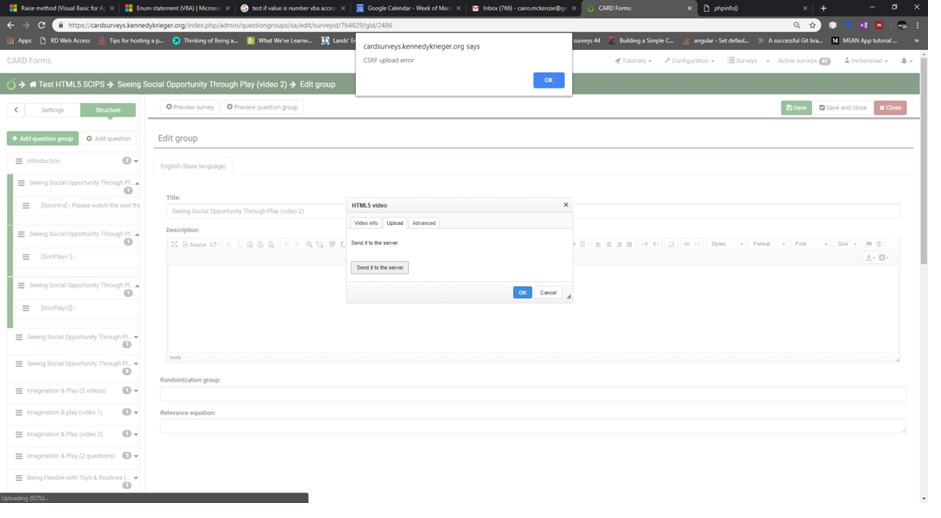Collapse the sidebar with the left chevron button

click(x=16, y=111)
